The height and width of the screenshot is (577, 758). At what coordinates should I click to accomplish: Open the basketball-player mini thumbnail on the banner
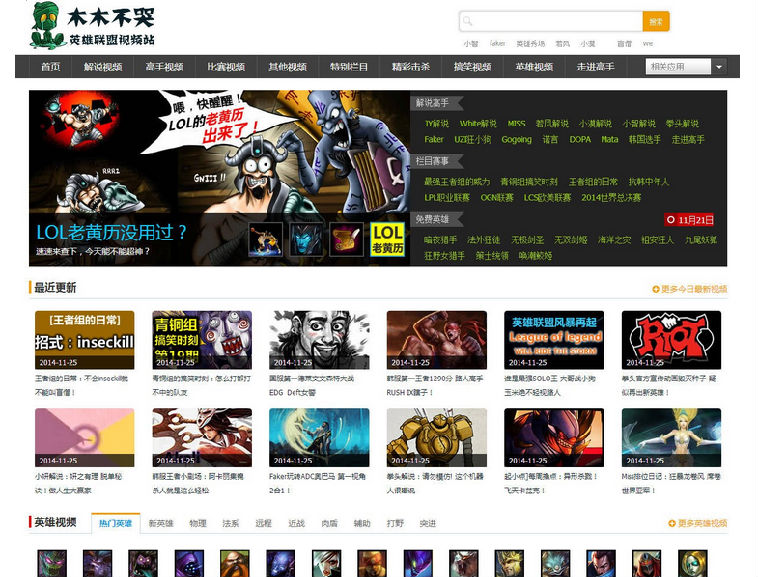click(x=265, y=239)
